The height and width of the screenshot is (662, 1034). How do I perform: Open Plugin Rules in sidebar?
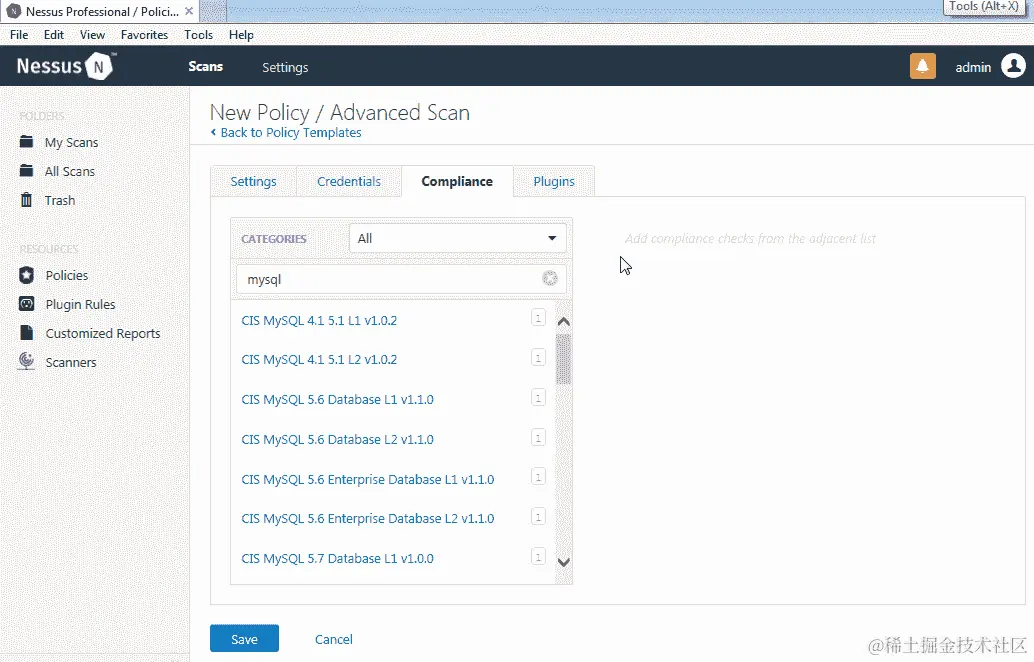tap(80, 305)
